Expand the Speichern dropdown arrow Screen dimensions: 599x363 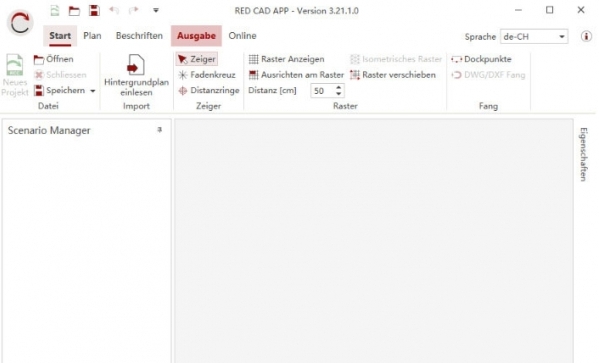pyautogui.click(x=93, y=91)
